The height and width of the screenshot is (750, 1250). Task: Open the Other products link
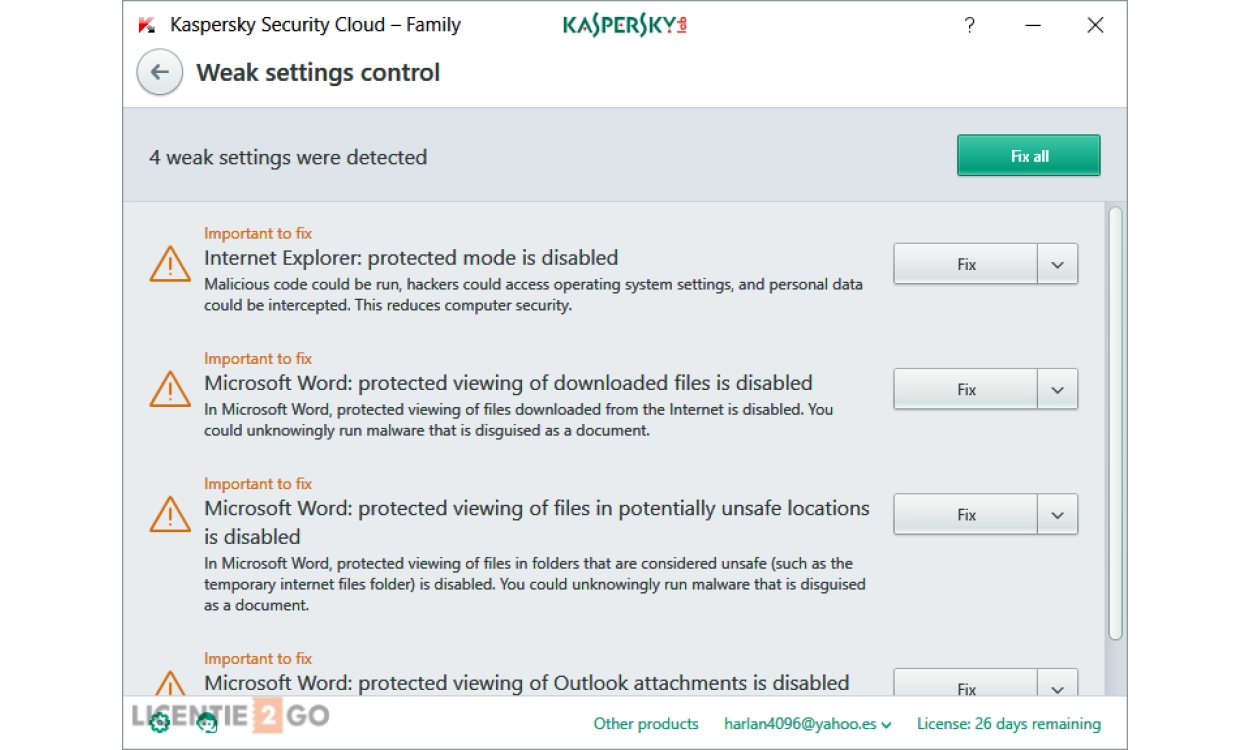(646, 724)
